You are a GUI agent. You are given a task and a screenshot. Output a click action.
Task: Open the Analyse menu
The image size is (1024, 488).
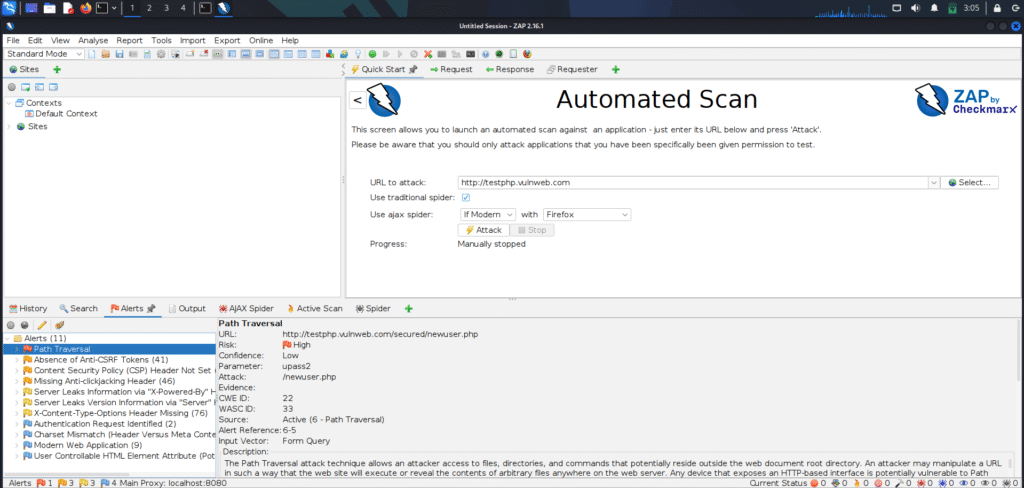93,40
